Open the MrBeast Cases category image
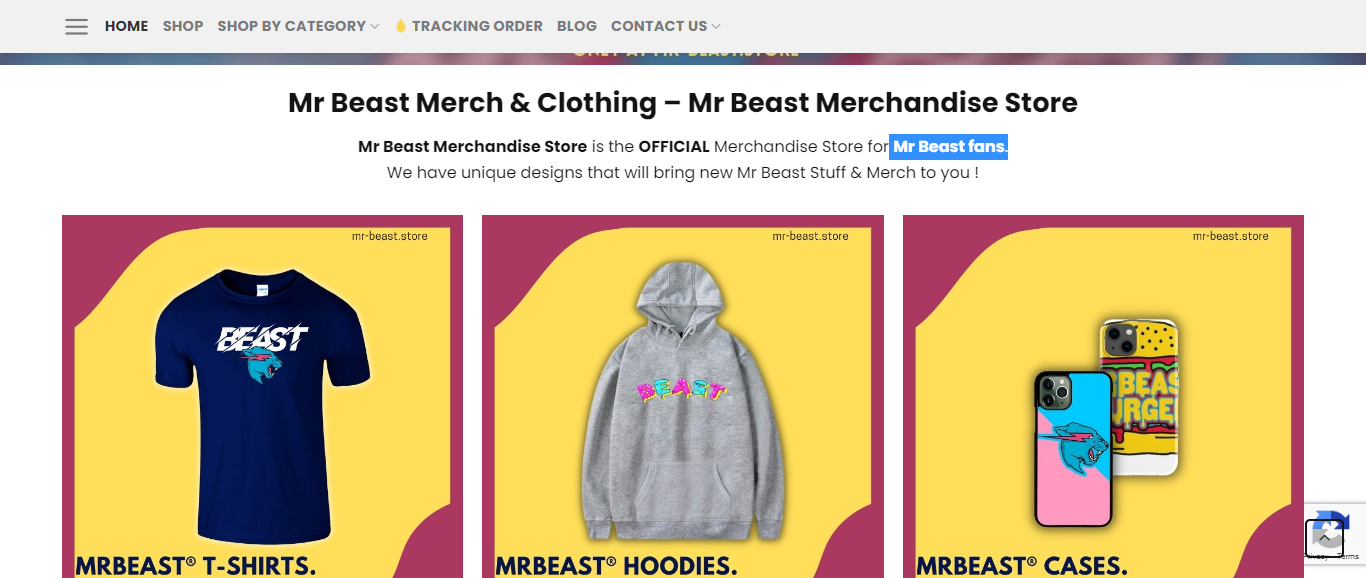 click(1103, 396)
